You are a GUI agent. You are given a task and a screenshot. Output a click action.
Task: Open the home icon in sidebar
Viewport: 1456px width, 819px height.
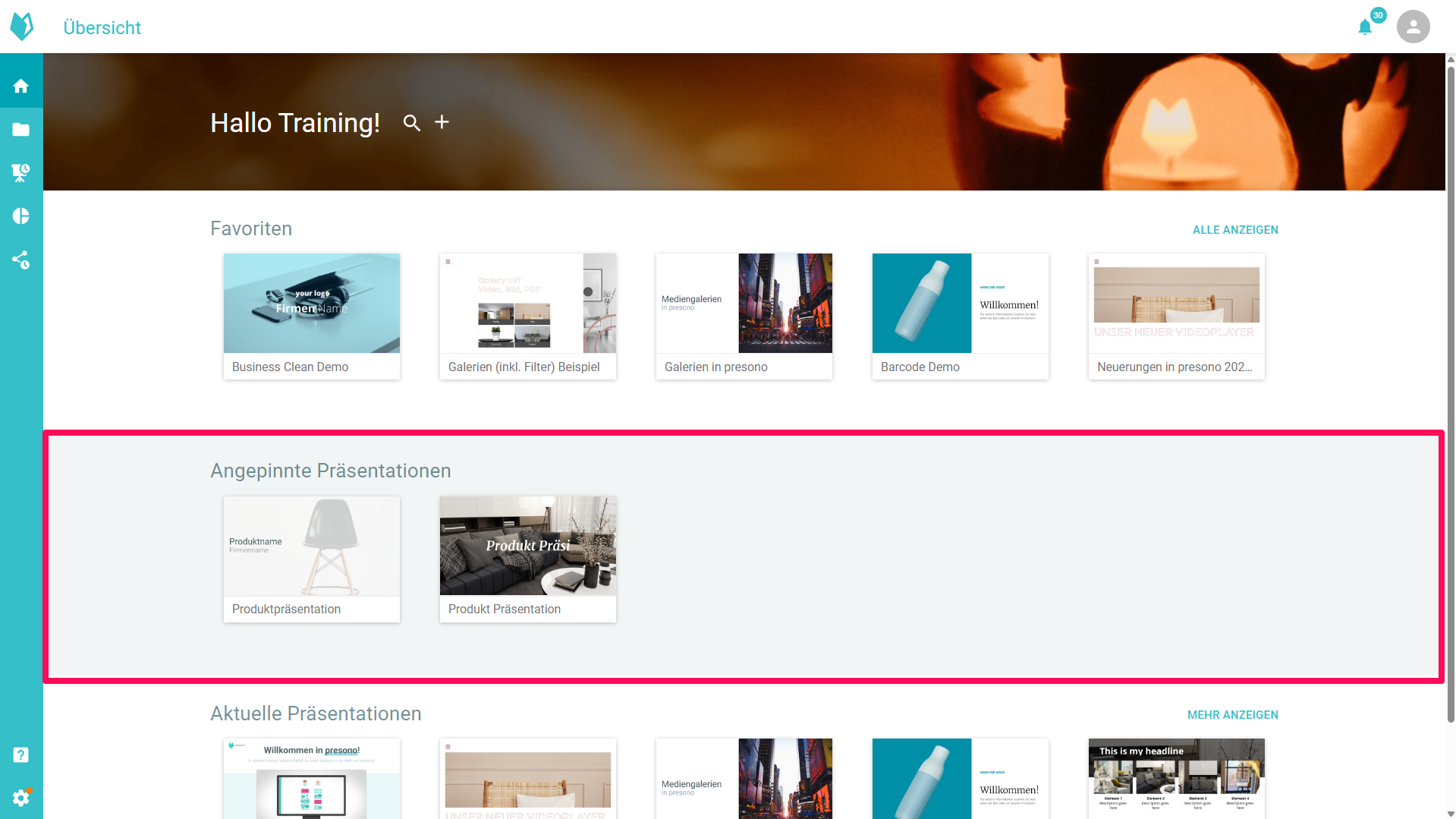(21, 86)
